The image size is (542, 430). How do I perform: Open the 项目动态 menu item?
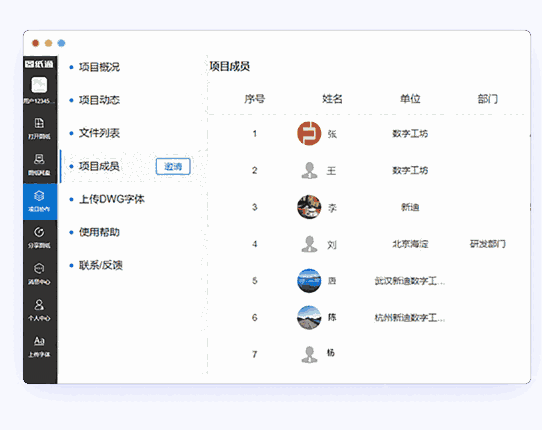pyautogui.click(x=99, y=100)
